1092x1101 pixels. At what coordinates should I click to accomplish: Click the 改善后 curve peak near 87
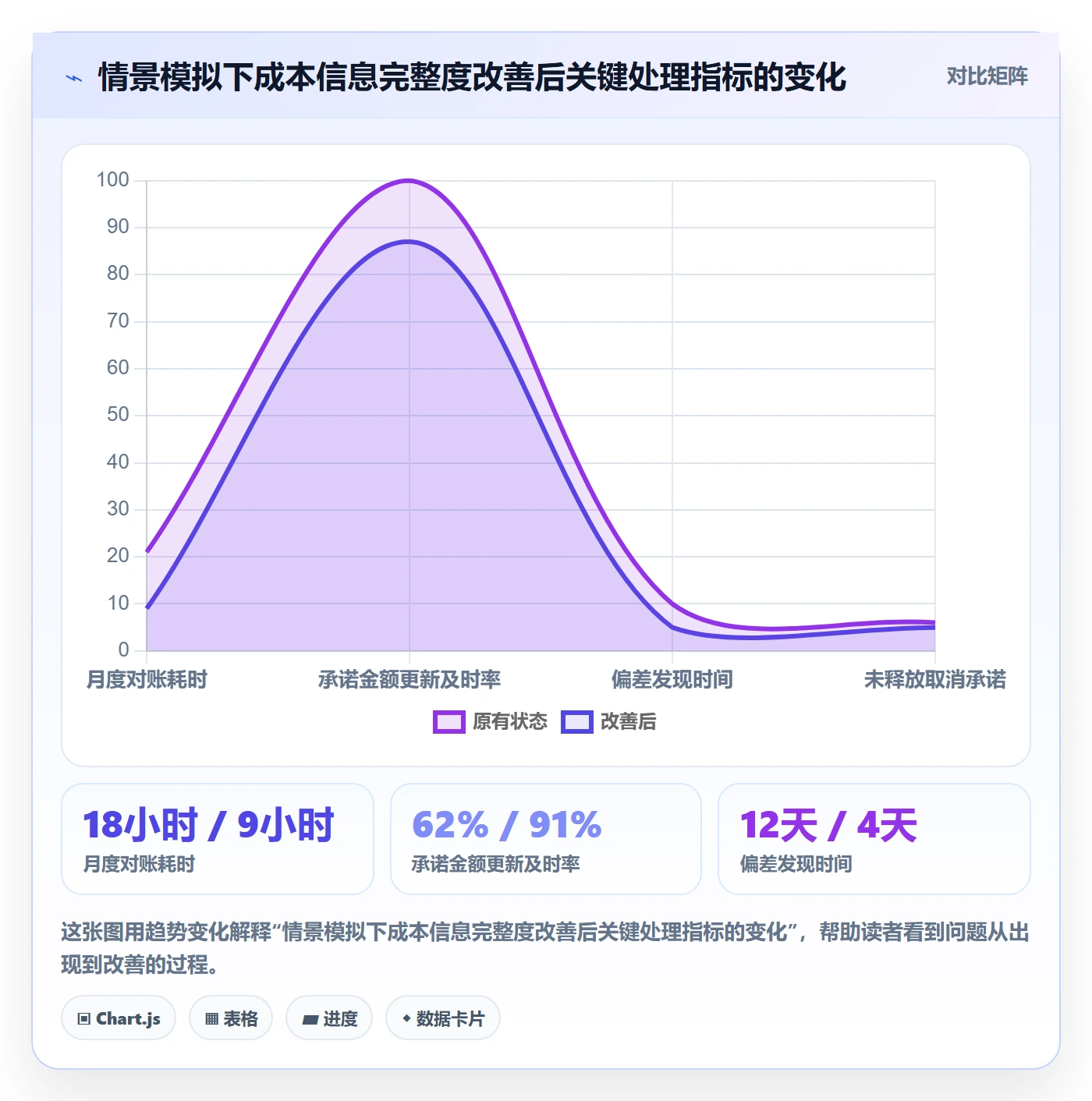tap(409, 242)
